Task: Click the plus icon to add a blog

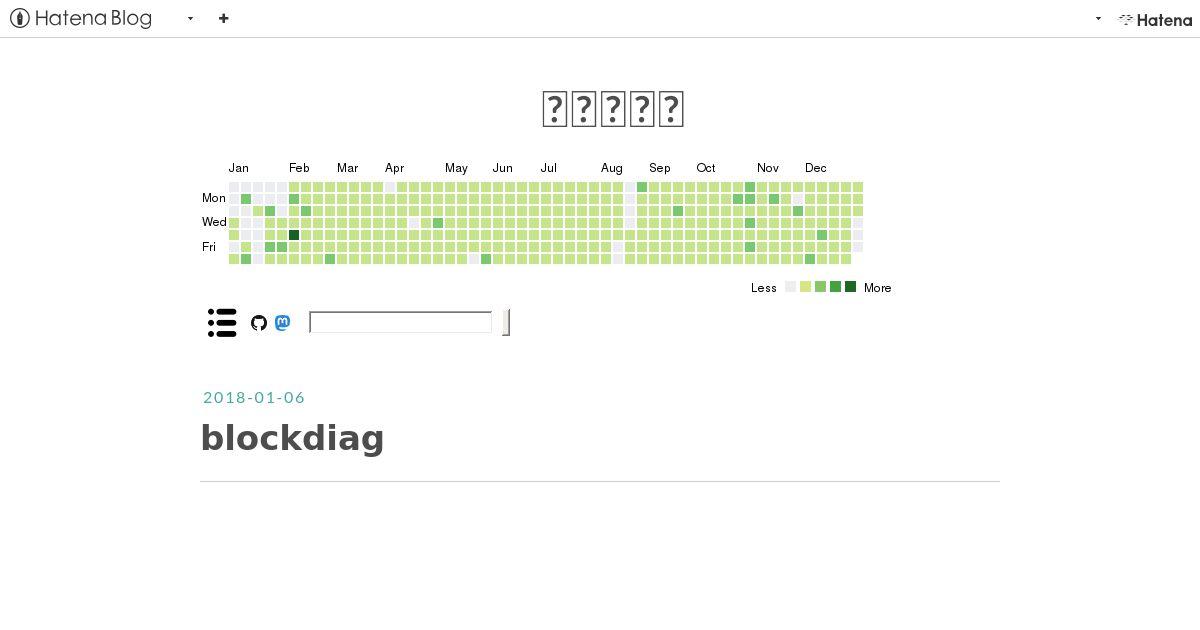Action: click(x=224, y=18)
